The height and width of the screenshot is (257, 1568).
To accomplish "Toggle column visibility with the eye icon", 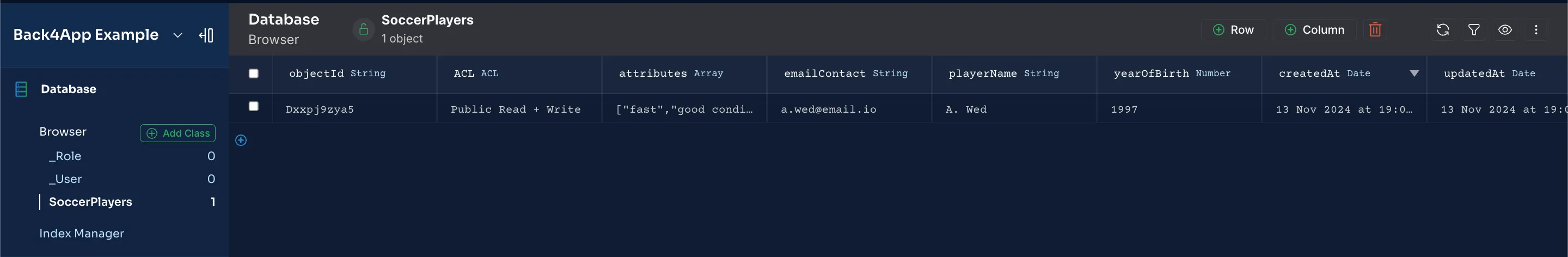I will [x=1504, y=30].
